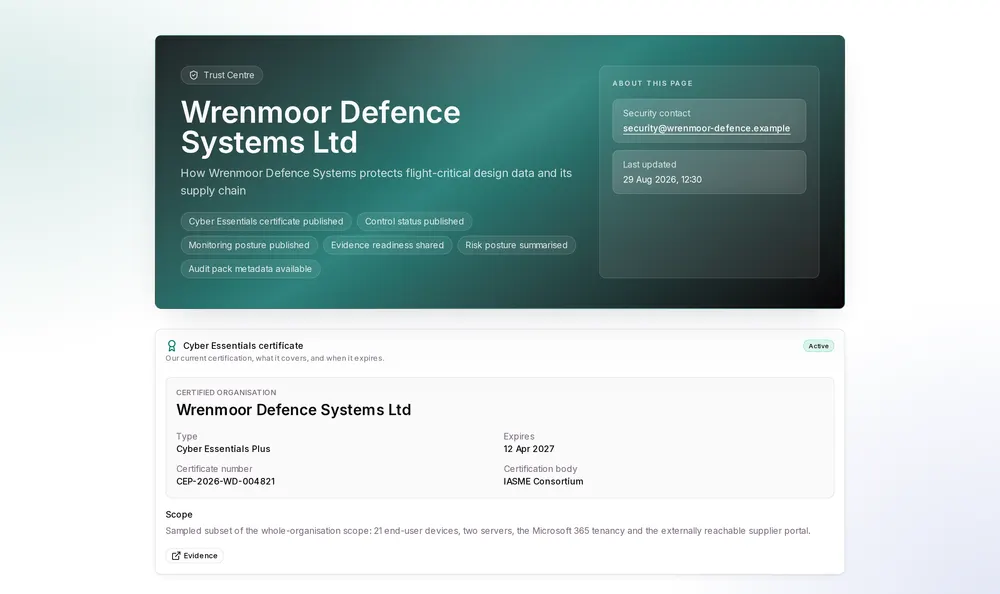Select the Monitoring posture published chip

tap(249, 245)
